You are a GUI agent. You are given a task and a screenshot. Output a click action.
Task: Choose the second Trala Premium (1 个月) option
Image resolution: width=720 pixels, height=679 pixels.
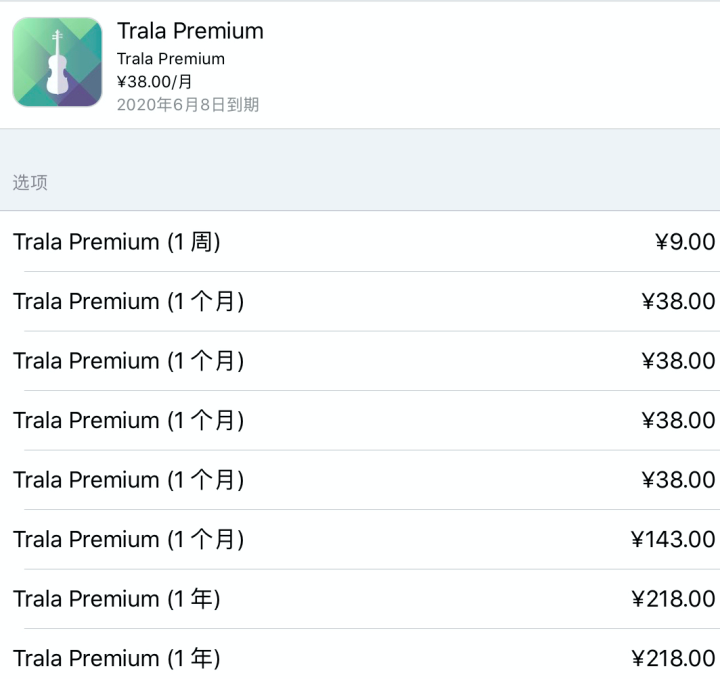(128, 361)
